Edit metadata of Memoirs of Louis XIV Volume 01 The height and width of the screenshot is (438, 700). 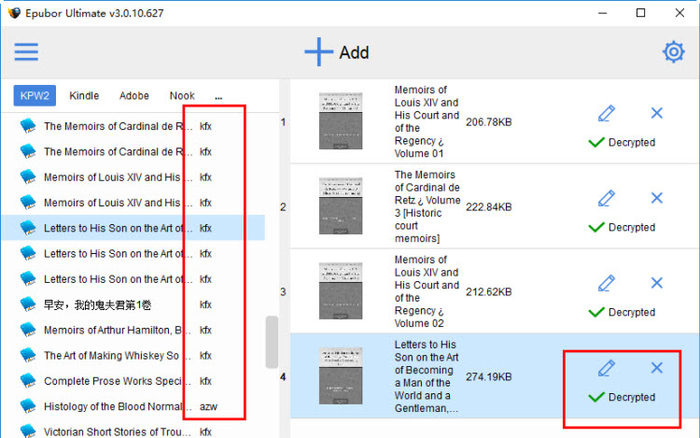tap(606, 113)
